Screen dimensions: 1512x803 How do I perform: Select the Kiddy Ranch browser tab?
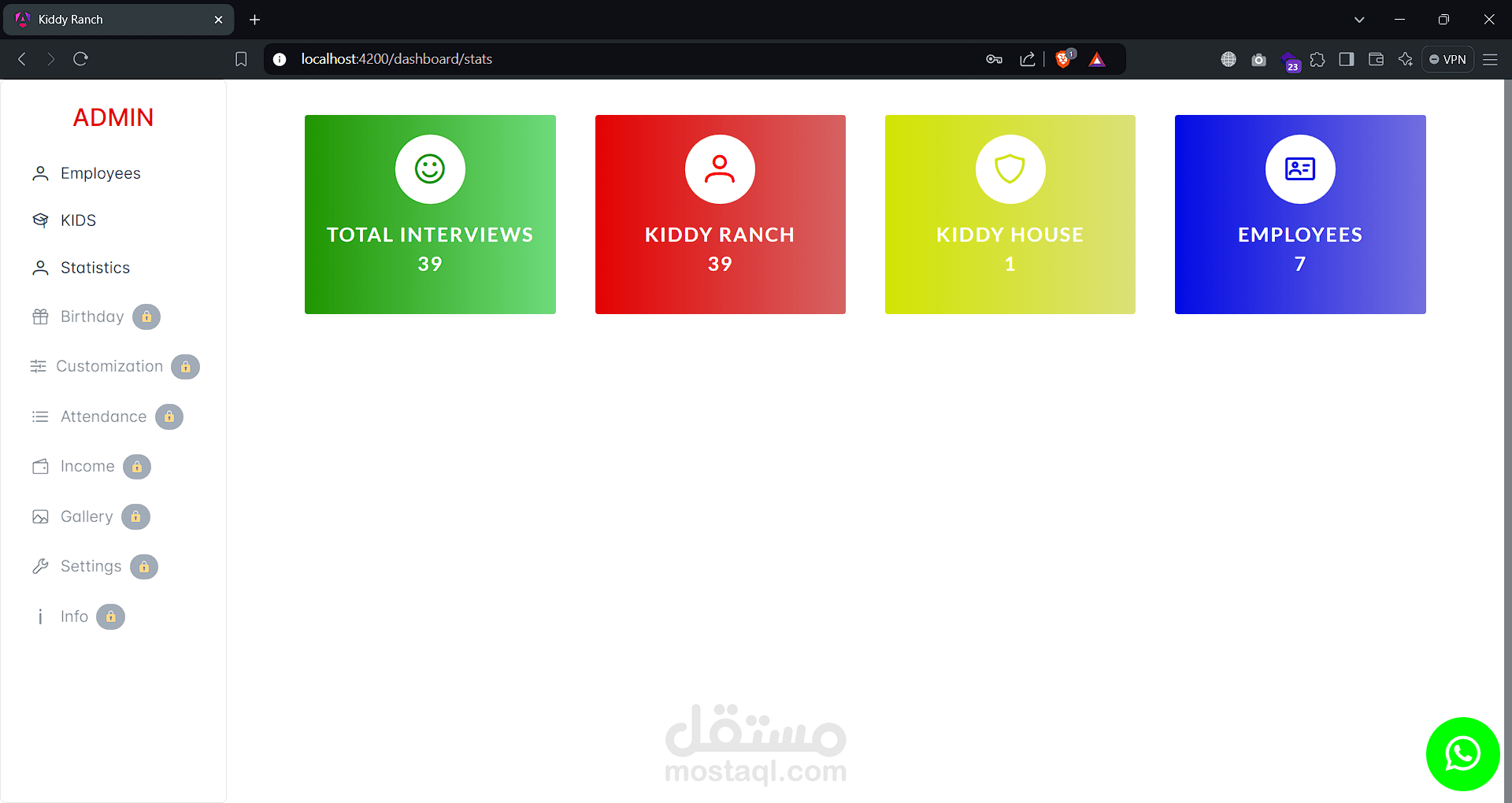pyautogui.click(x=118, y=20)
